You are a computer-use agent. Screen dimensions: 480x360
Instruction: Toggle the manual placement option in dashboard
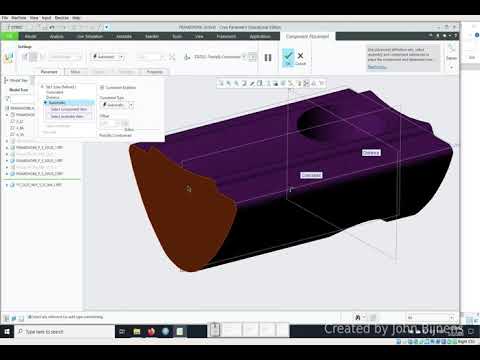click(33, 57)
